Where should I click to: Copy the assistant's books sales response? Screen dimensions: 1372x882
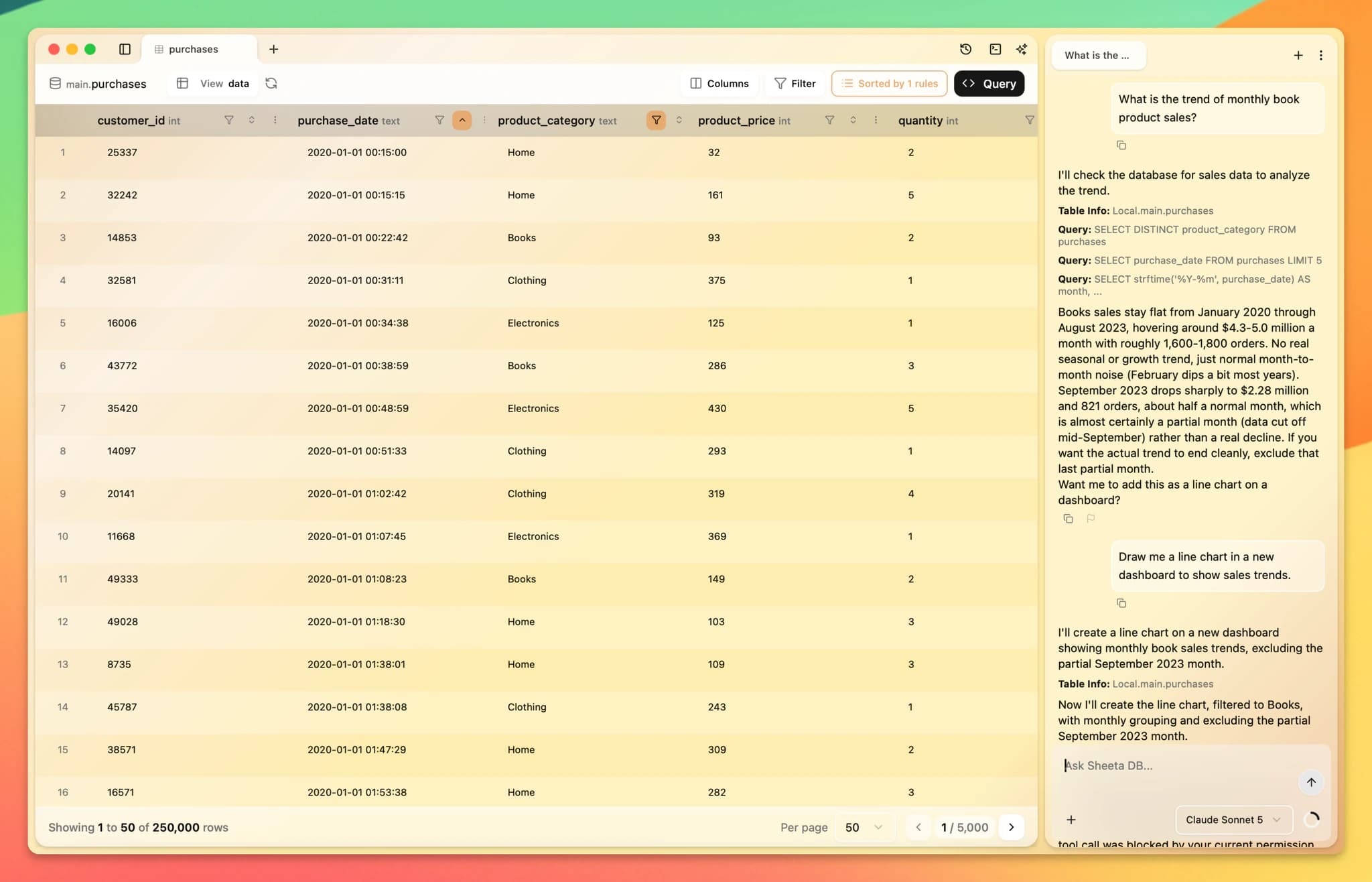[x=1068, y=518]
